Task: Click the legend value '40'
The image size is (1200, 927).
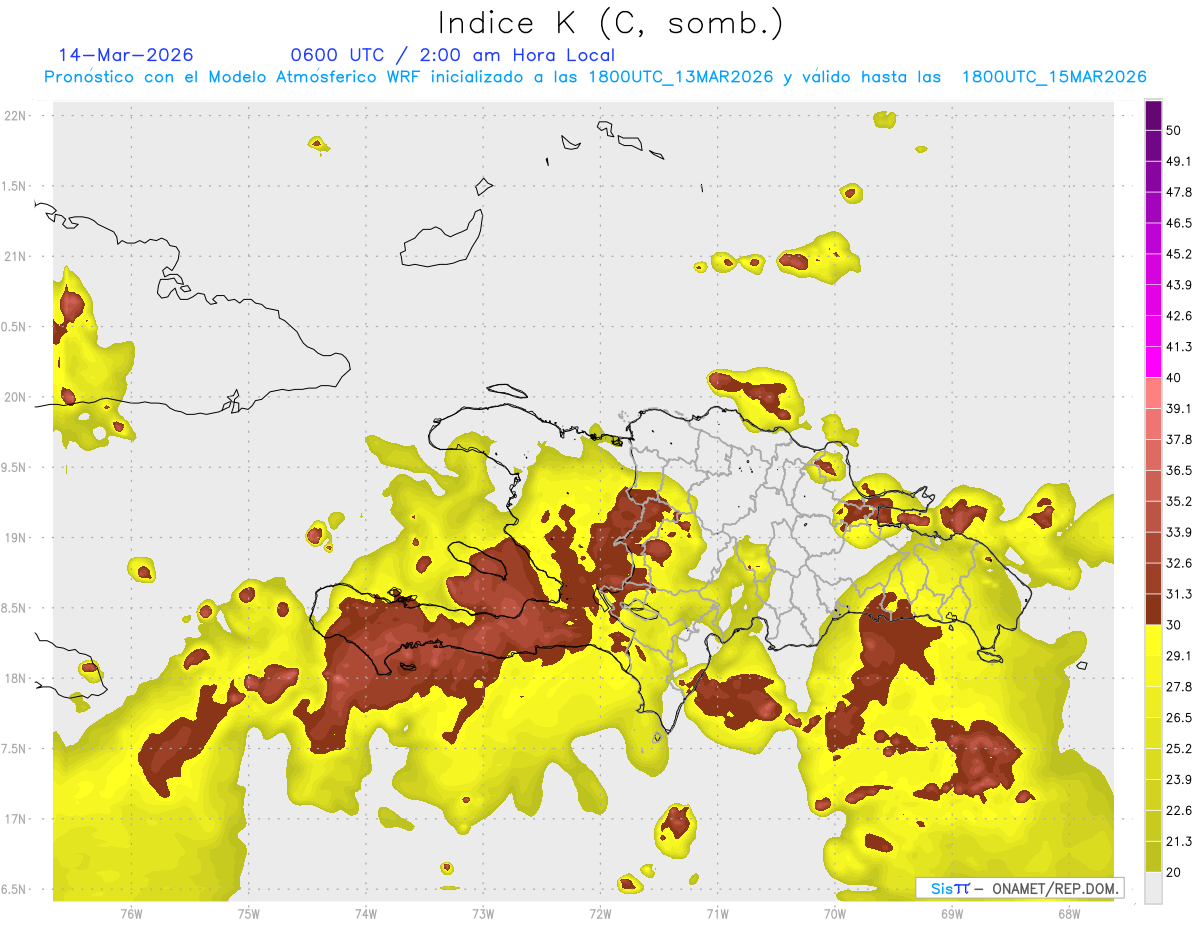Action: 1174,378
